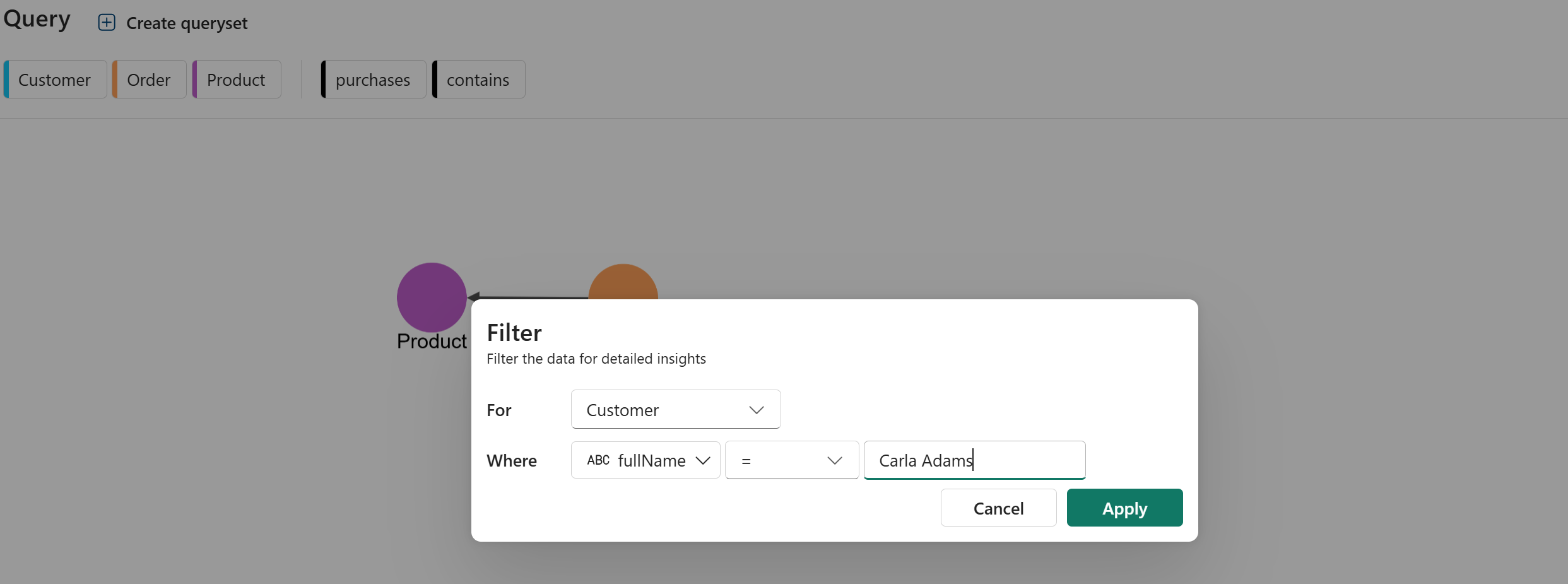Screen dimensions: 1568x584
Task: Click the Create queryset plus icon
Action: pyautogui.click(x=107, y=23)
